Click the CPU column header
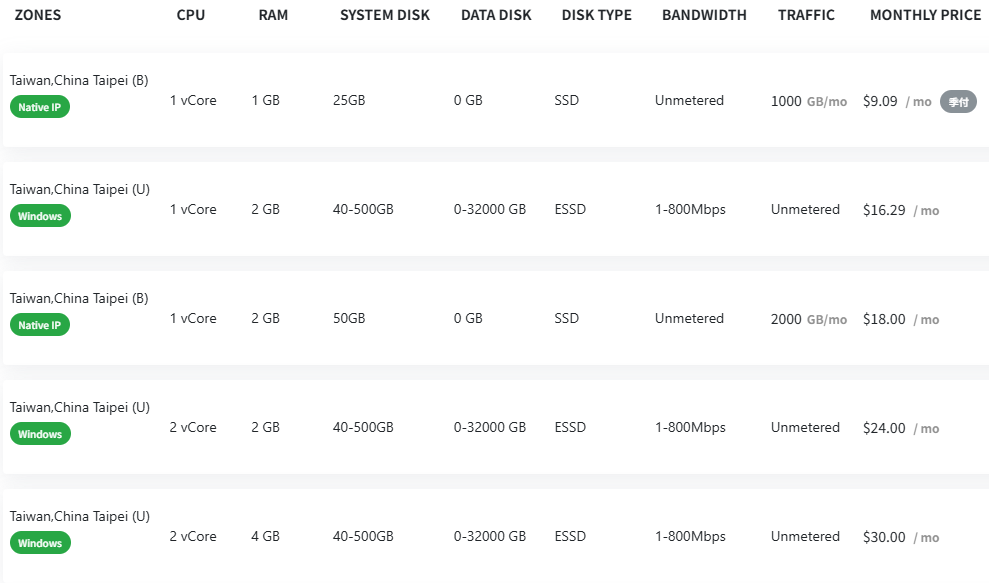 pyautogui.click(x=190, y=15)
